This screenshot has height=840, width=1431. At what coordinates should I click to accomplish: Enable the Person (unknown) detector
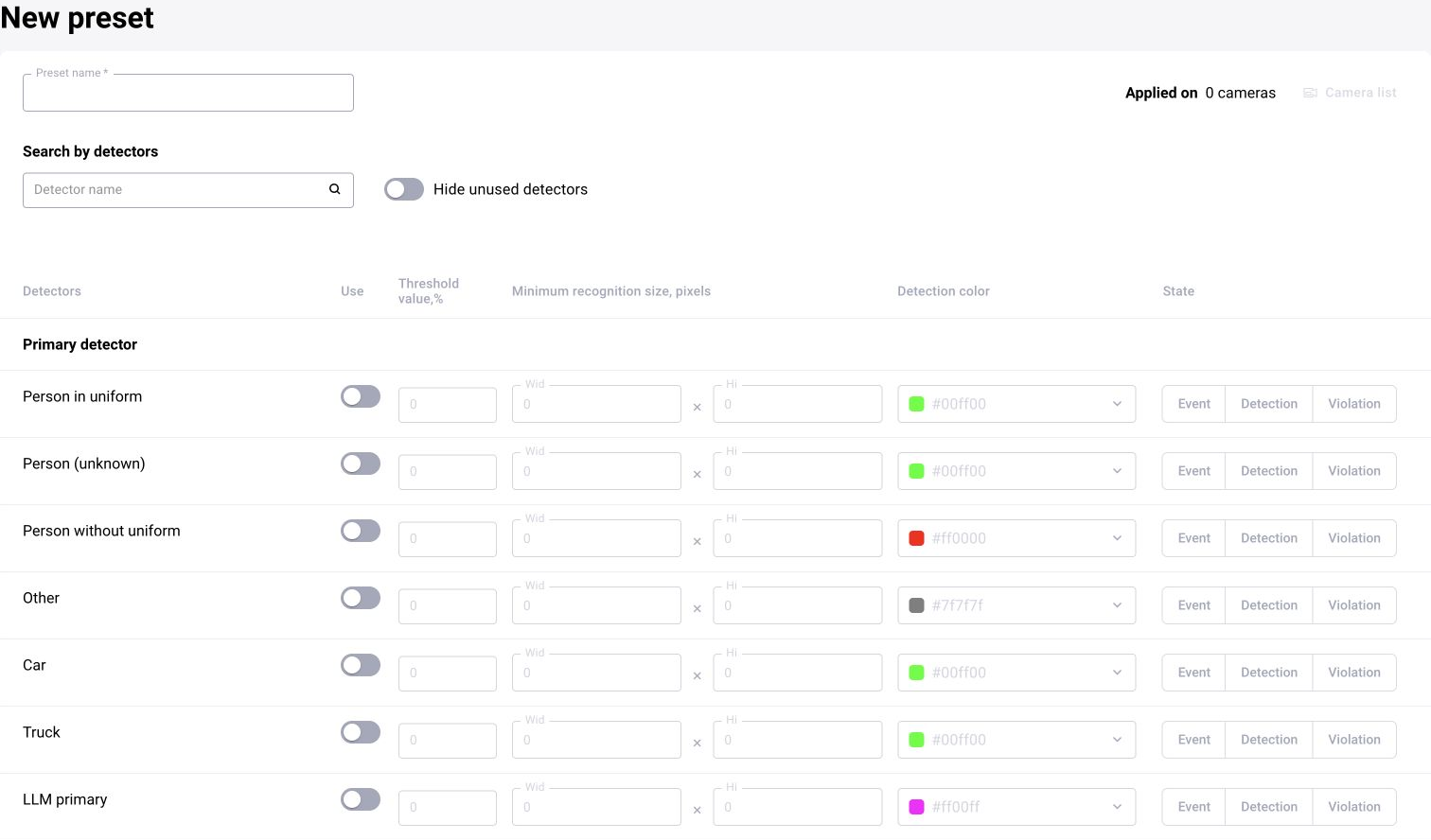point(361,464)
